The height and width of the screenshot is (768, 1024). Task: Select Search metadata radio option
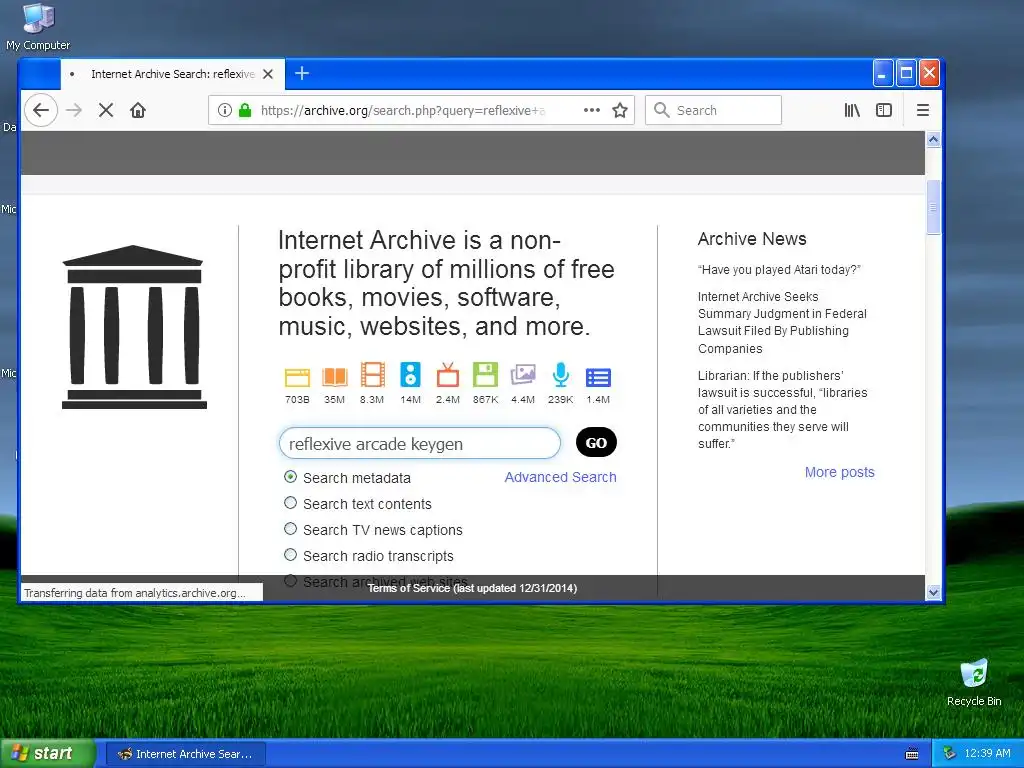(291, 477)
